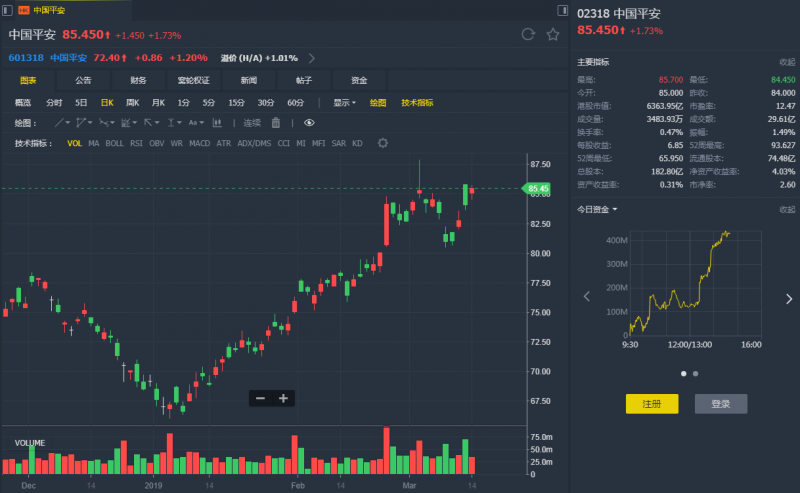Click the zoom in plus button on chart
The height and width of the screenshot is (493, 800).
[284, 398]
